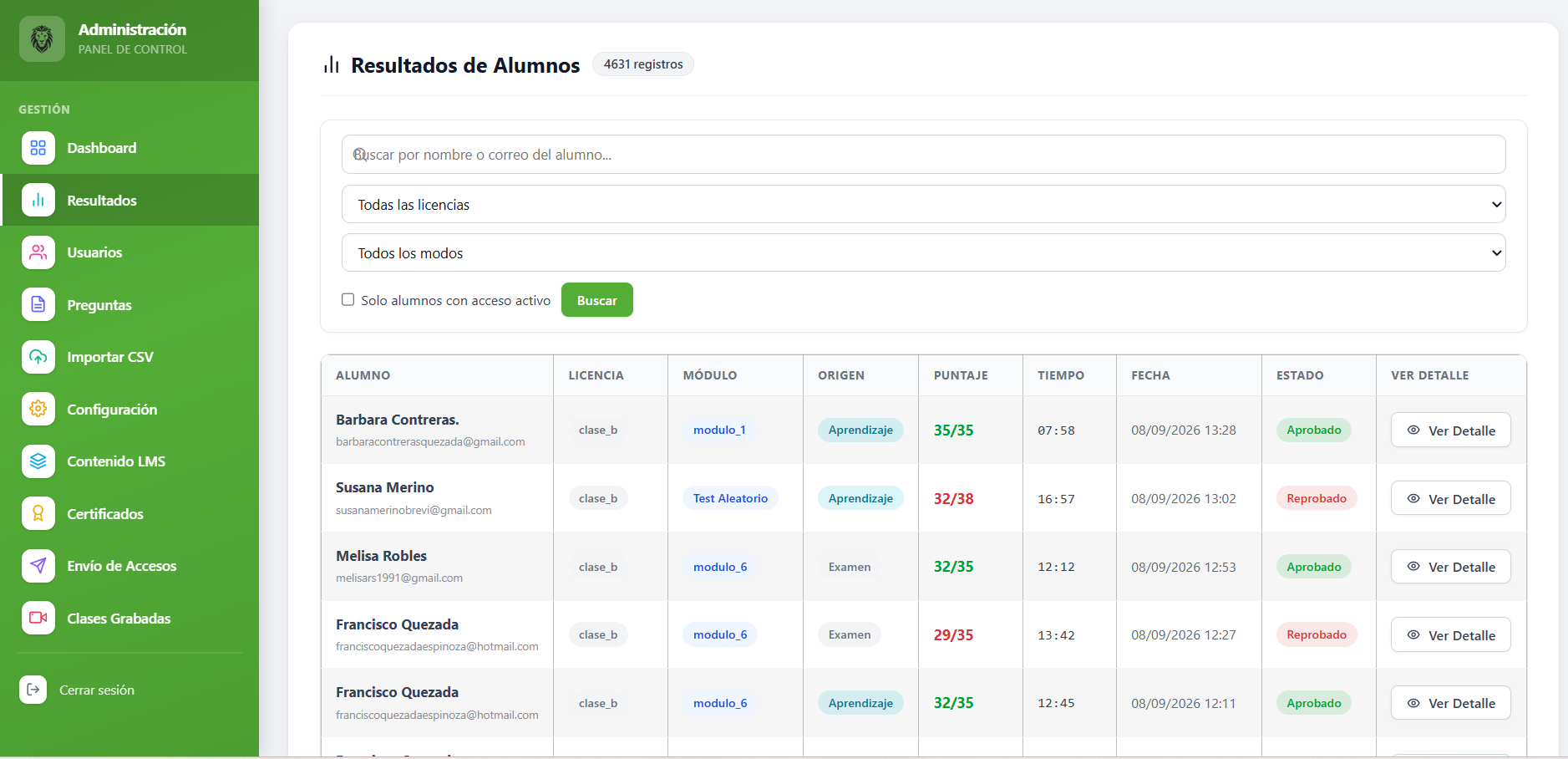The height and width of the screenshot is (759, 1568).
Task: Click the FECHA column header
Action: [x=1150, y=375]
